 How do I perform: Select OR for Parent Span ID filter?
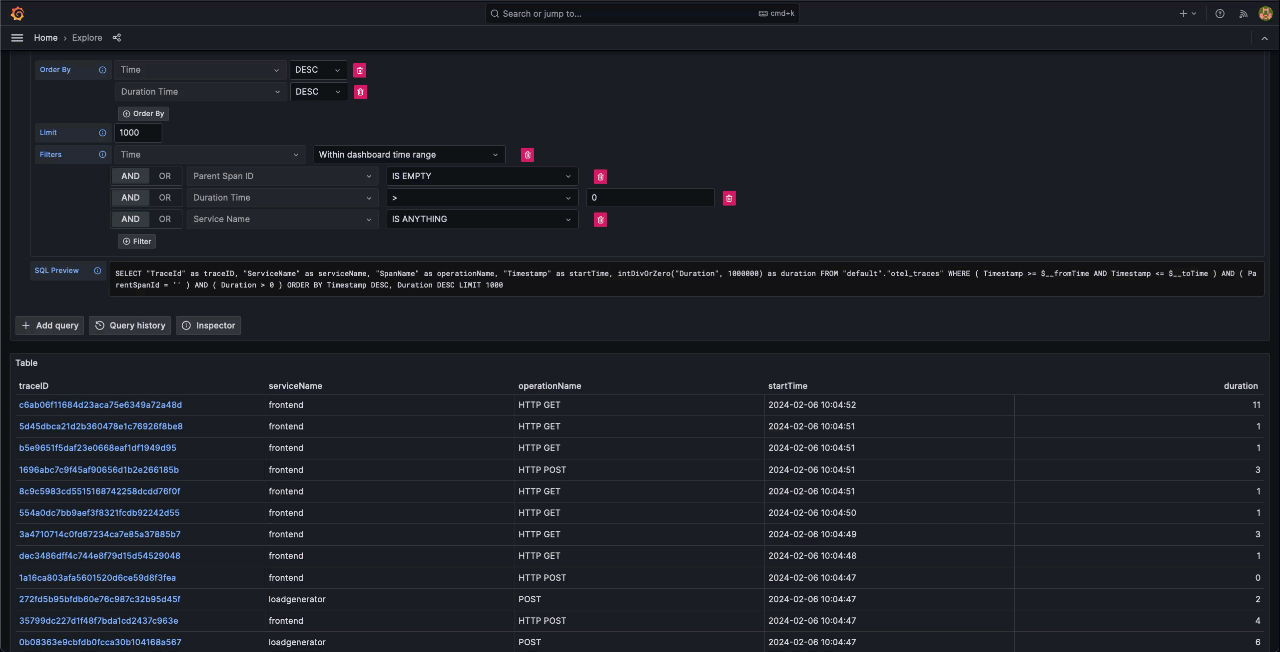tap(165, 176)
